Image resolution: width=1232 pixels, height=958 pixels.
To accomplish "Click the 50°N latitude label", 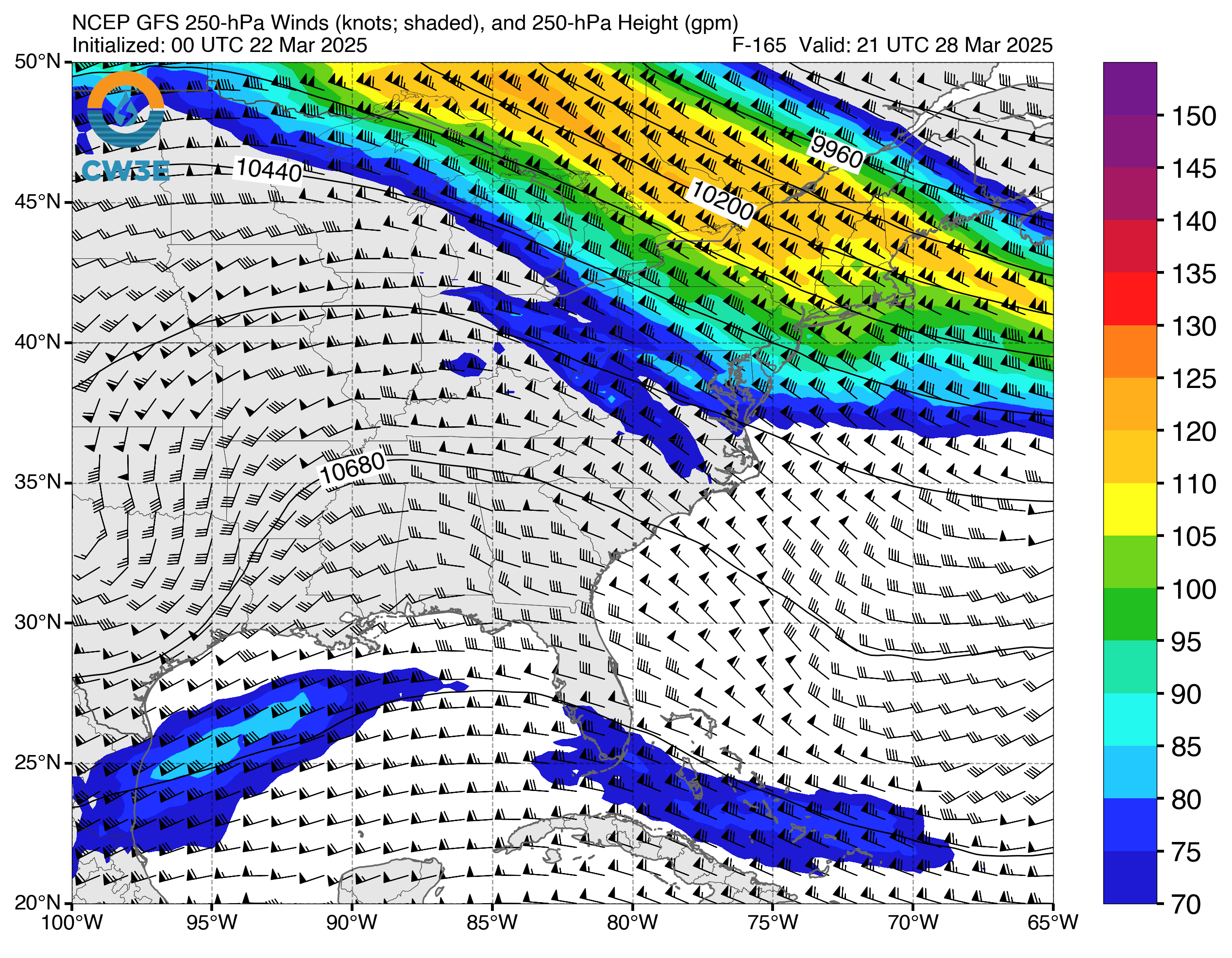I will pyautogui.click(x=37, y=62).
